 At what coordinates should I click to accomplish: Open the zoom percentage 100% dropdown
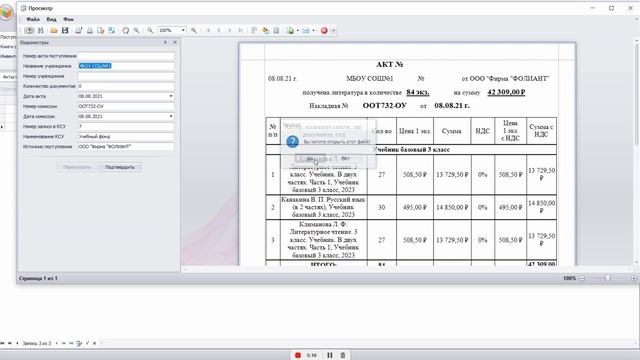tap(183, 30)
